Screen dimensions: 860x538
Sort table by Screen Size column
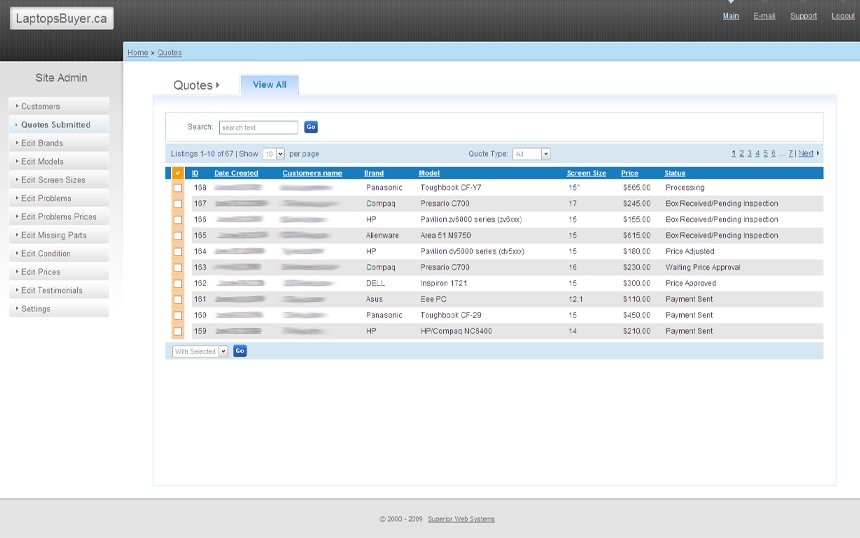point(586,173)
